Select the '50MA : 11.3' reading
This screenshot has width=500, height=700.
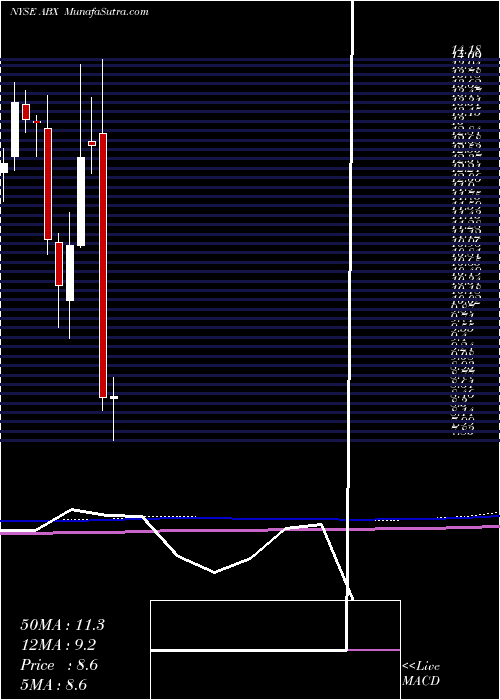coord(62,625)
